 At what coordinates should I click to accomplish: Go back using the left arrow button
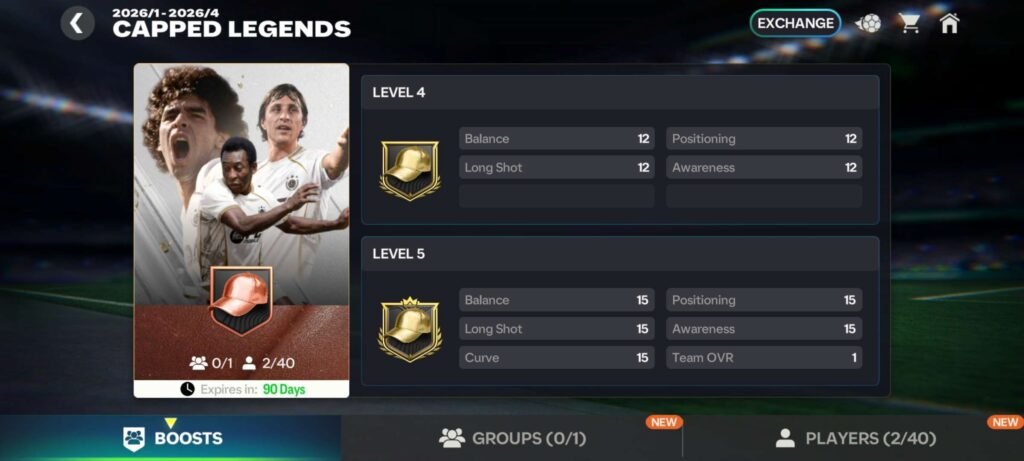pyautogui.click(x=77, y=24)
